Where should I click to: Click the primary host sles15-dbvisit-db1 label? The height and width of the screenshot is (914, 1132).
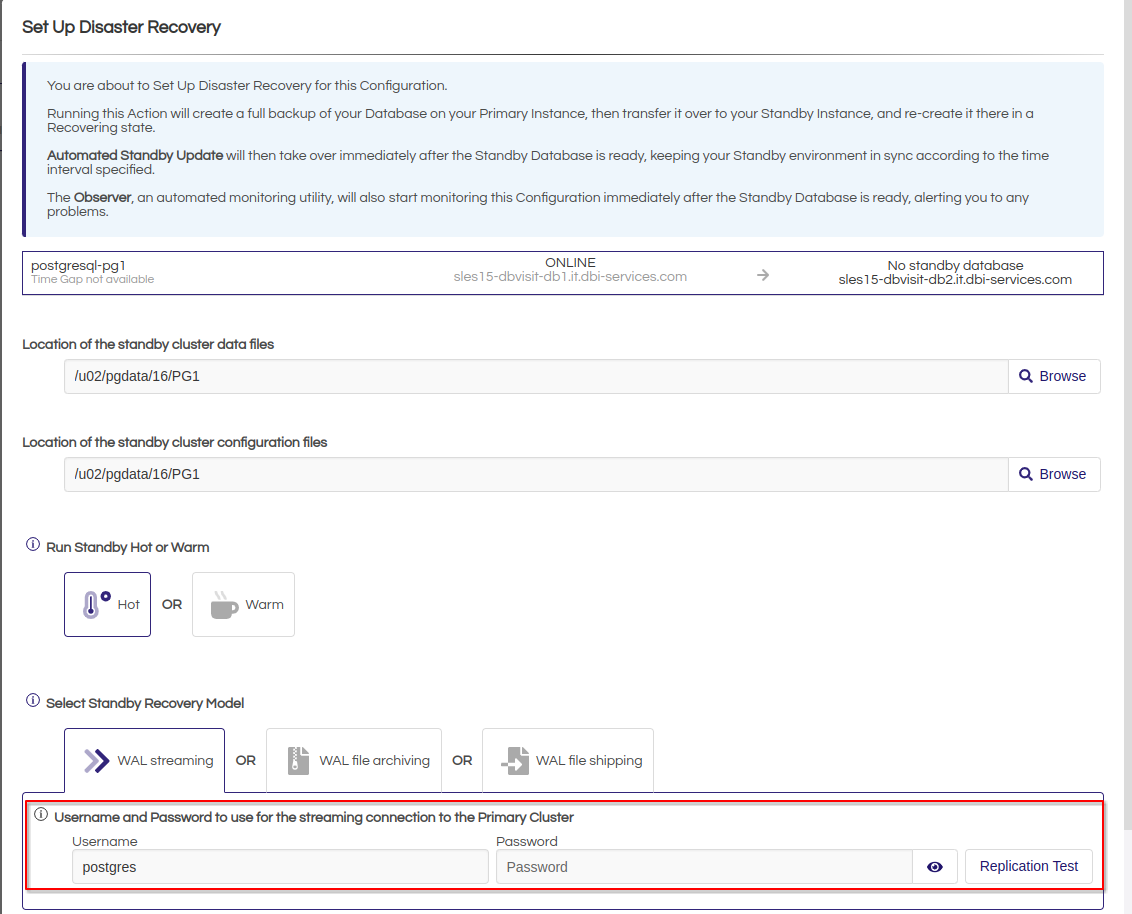click(x=570, y=276)
